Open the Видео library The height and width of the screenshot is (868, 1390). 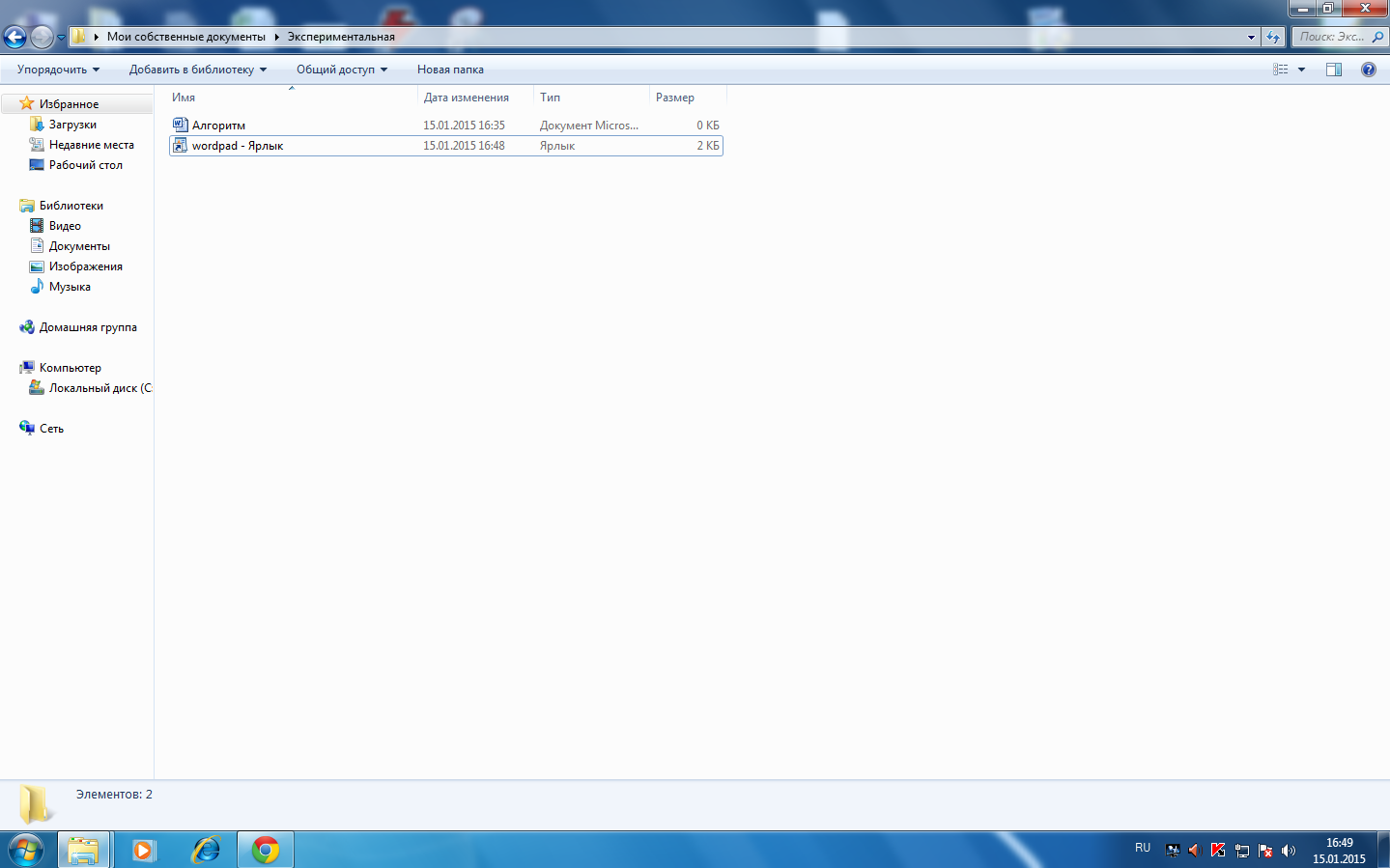(65, 226)
